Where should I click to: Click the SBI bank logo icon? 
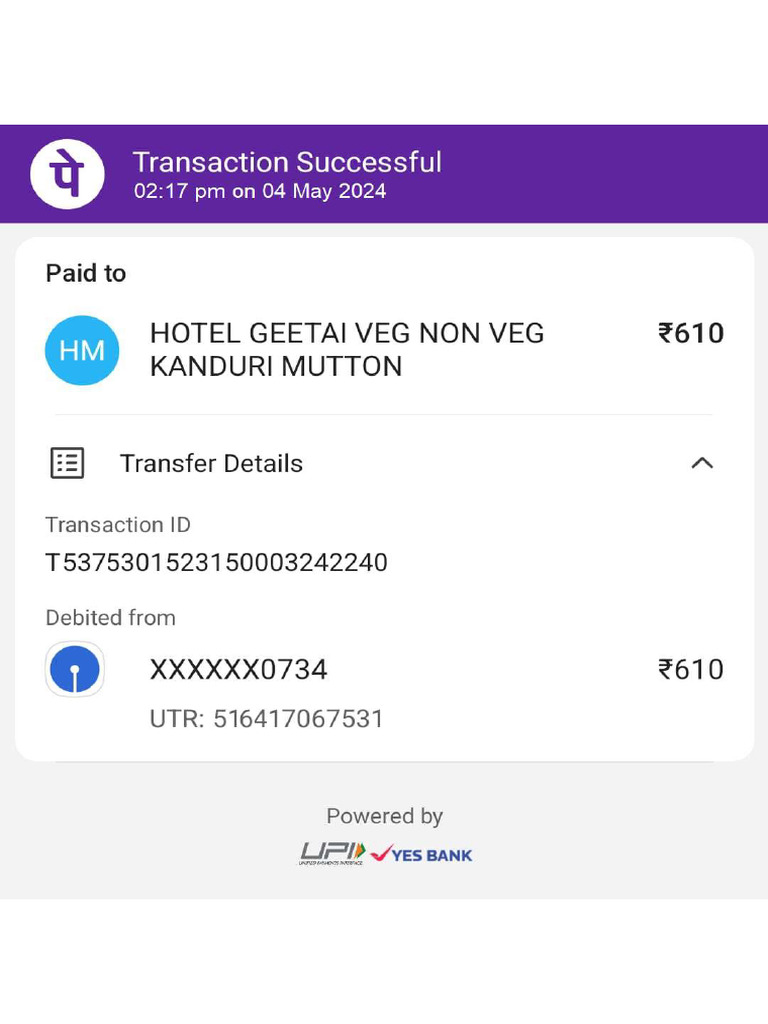pyautogui.click(x=75, y=669)
